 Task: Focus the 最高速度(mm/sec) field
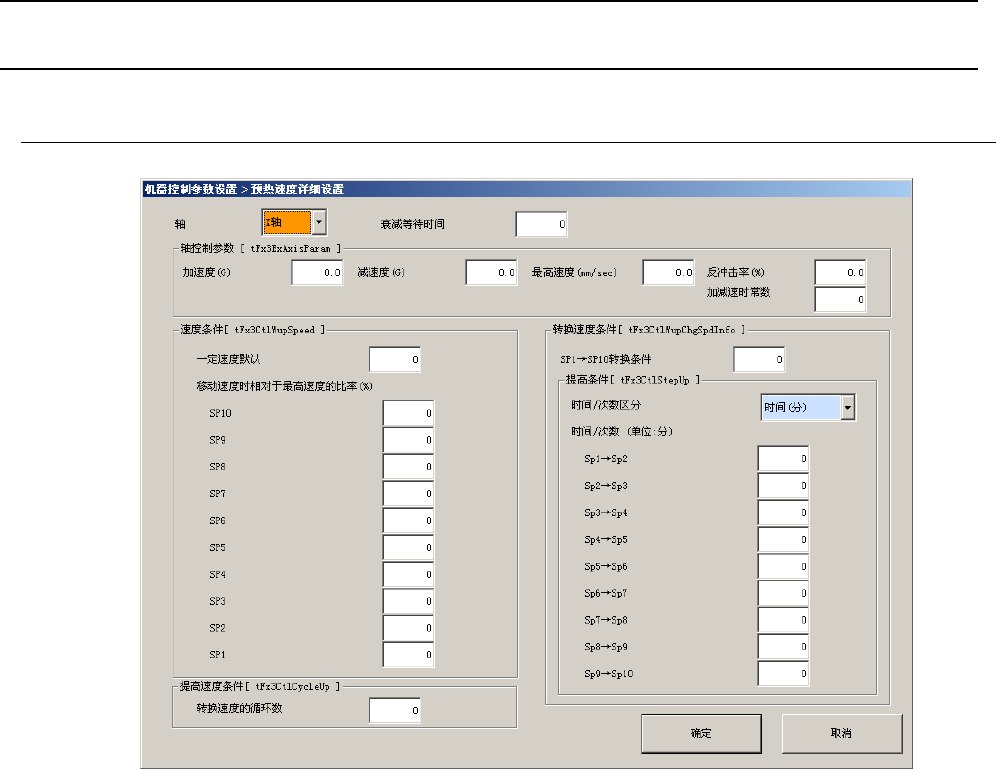point(668,272)
